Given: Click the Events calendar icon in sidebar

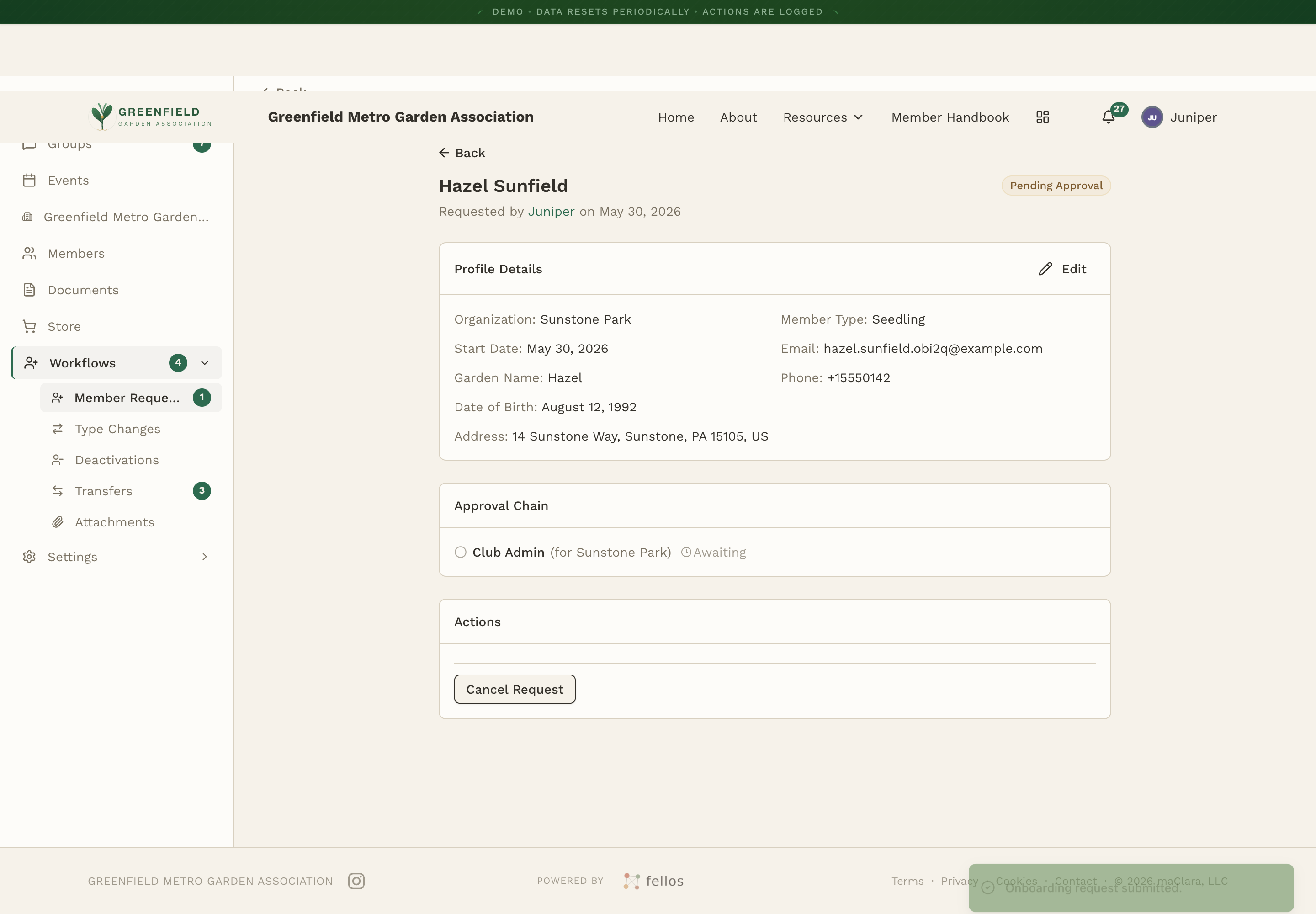Looking at the screenshot, I should point(29,181).
